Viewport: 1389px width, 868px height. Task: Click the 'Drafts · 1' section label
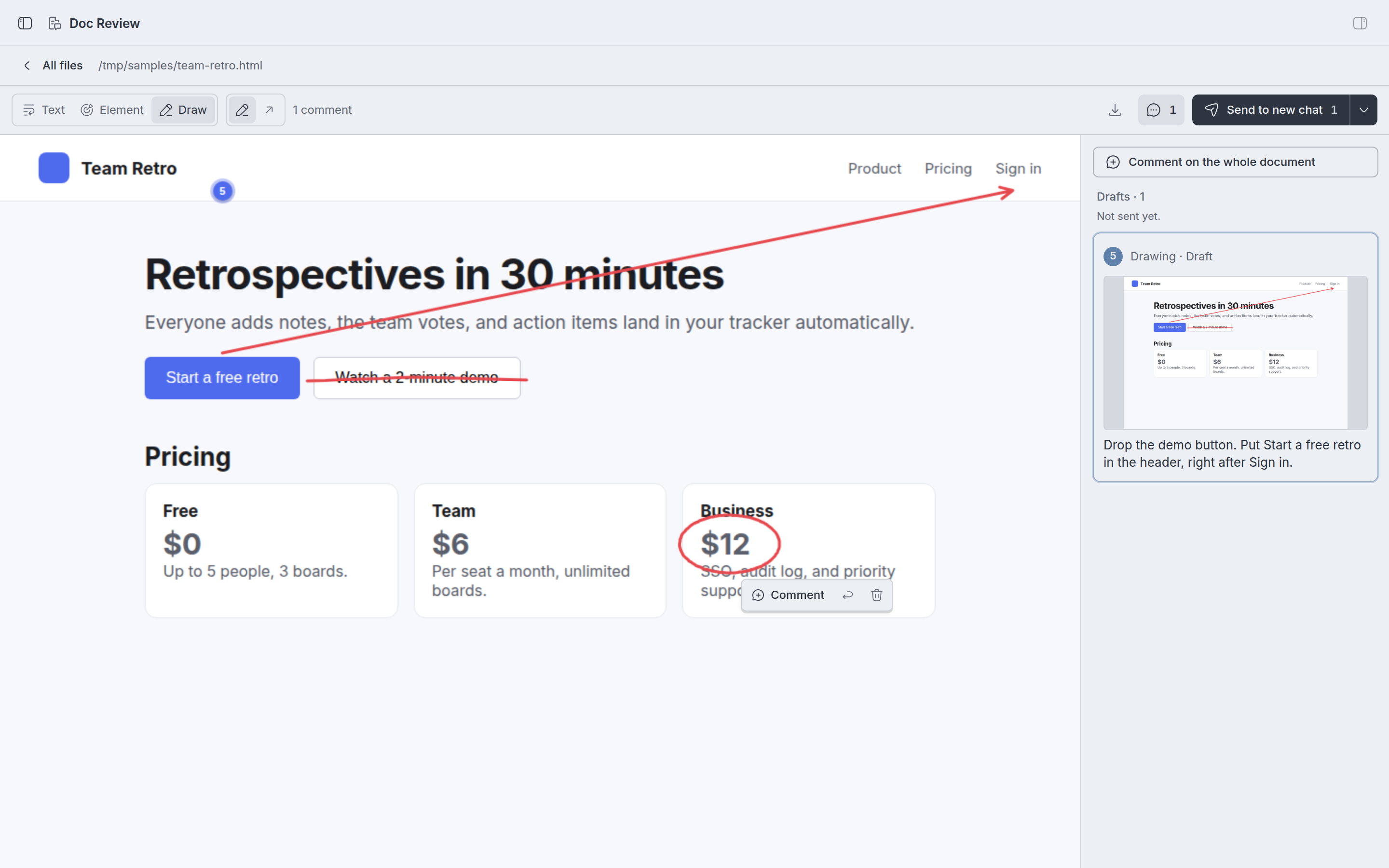[x=1120, y=197]
